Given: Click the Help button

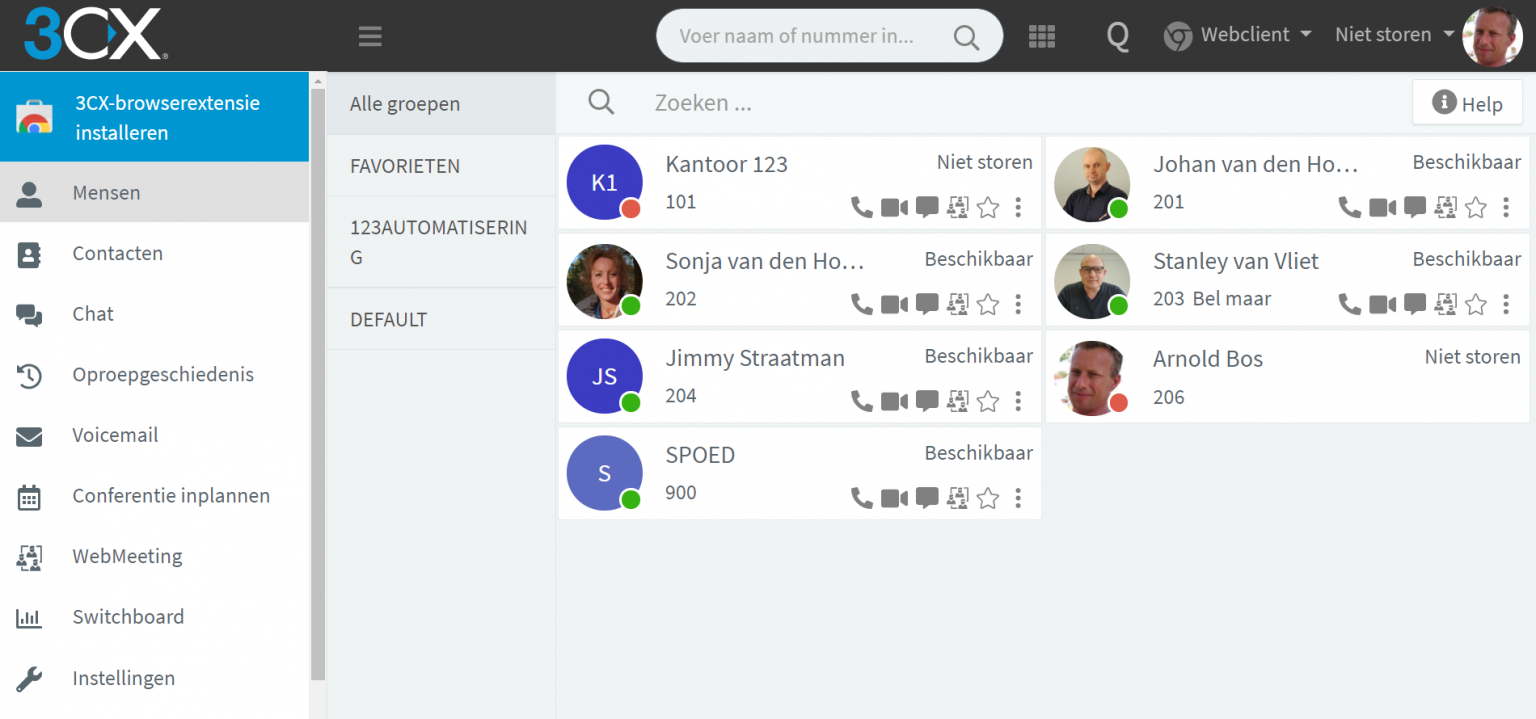Looking at the screenshot, I should (1467, 103).
